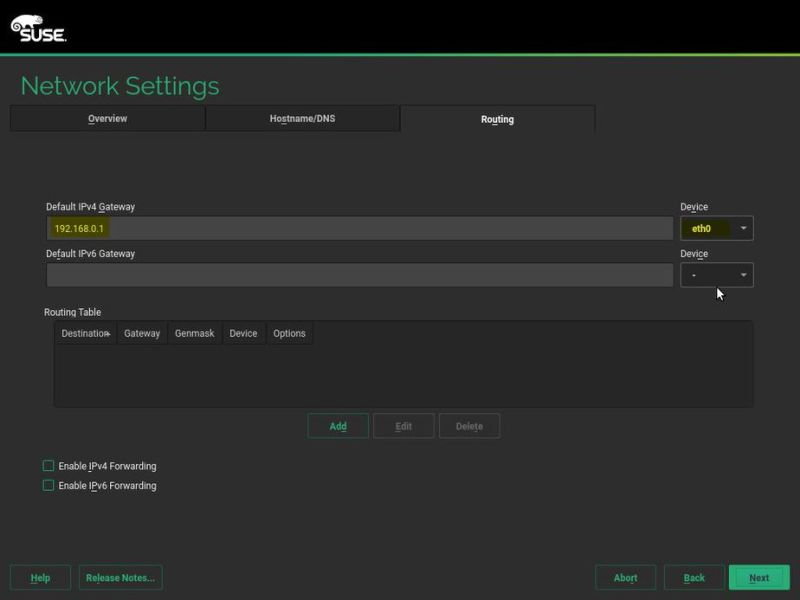800x600 pixels.
Task: Add a new route to the Routing Table
Action: click(337, 425)
